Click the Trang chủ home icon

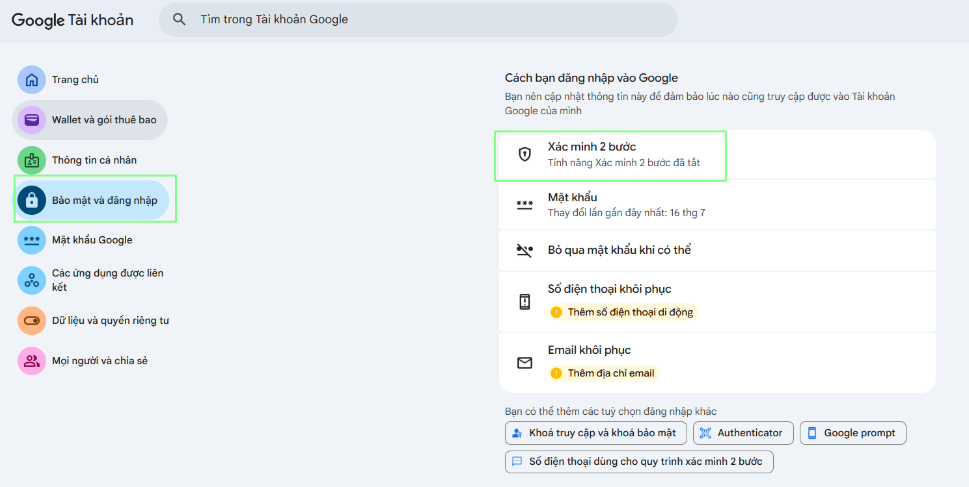point(32,80)
